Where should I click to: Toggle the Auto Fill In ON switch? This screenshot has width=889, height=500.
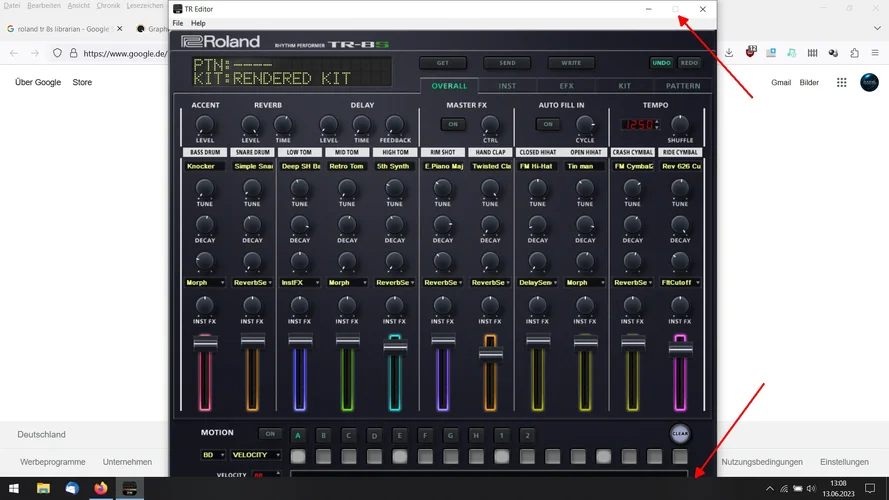(x=547, y=125)
